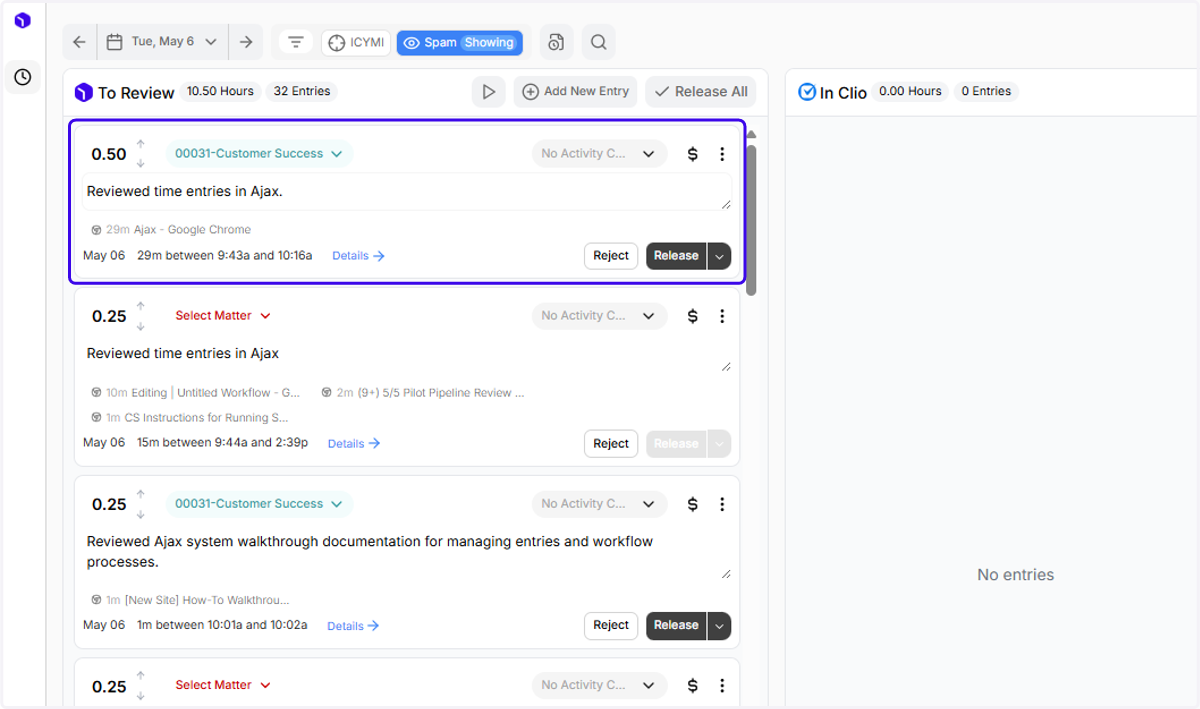Open the date picker Tue, May 6
The width and height of the screenshot is (1200, 709).
pos(162,42)
